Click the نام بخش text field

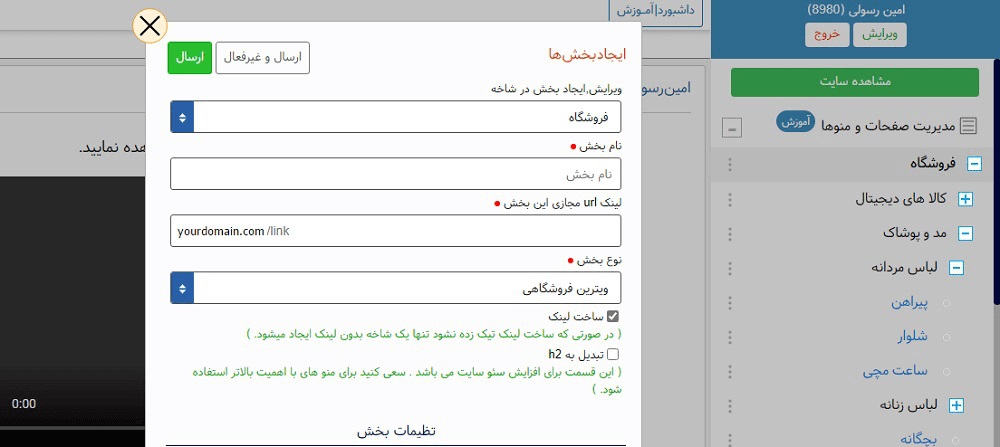396,174
